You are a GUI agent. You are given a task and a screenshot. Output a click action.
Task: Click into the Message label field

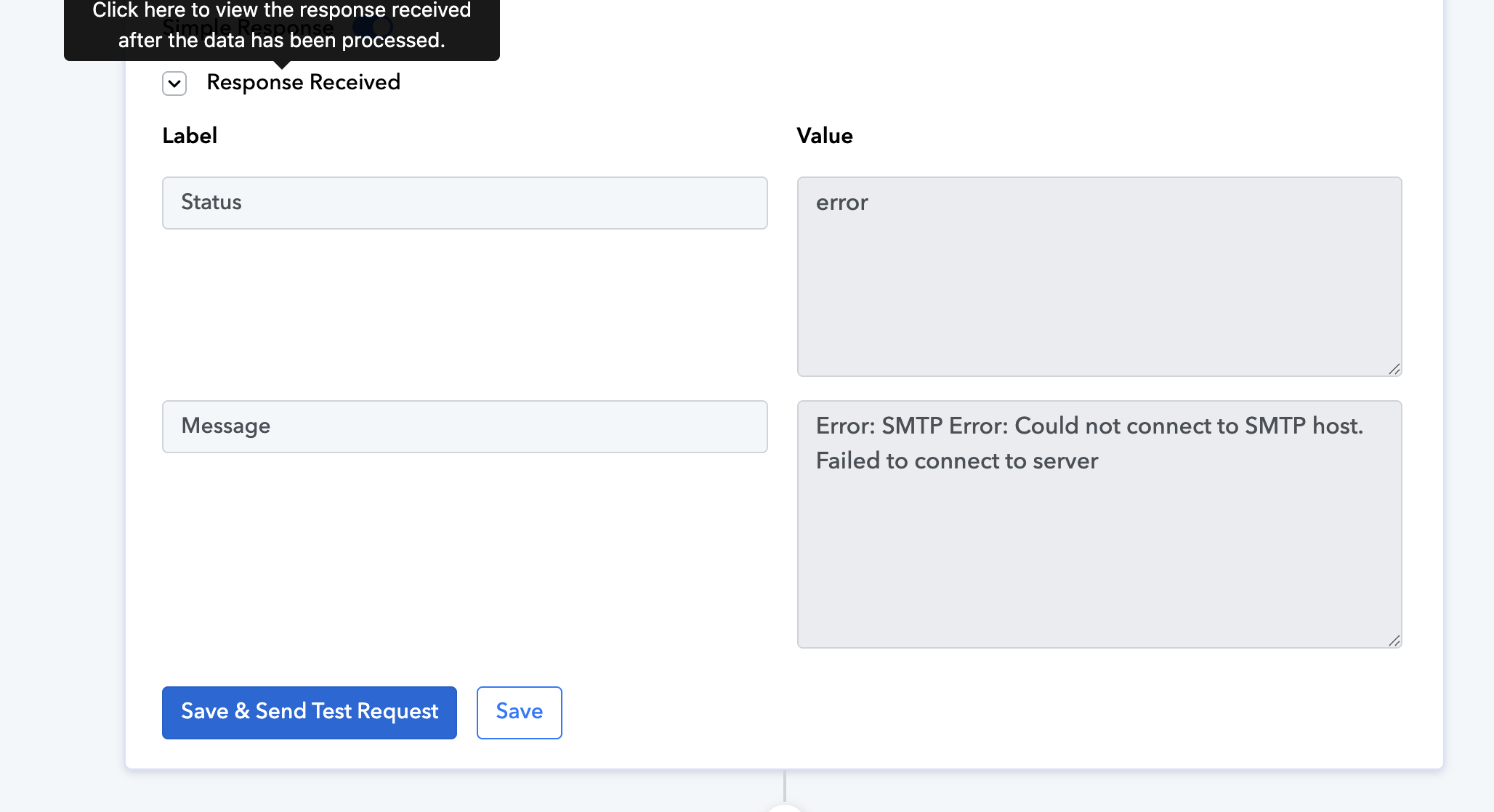[x=465, y=426]
